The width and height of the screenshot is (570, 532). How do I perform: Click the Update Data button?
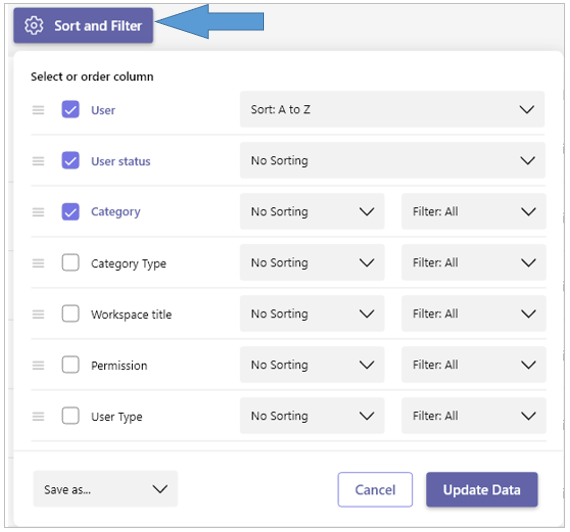click(482, 489)
